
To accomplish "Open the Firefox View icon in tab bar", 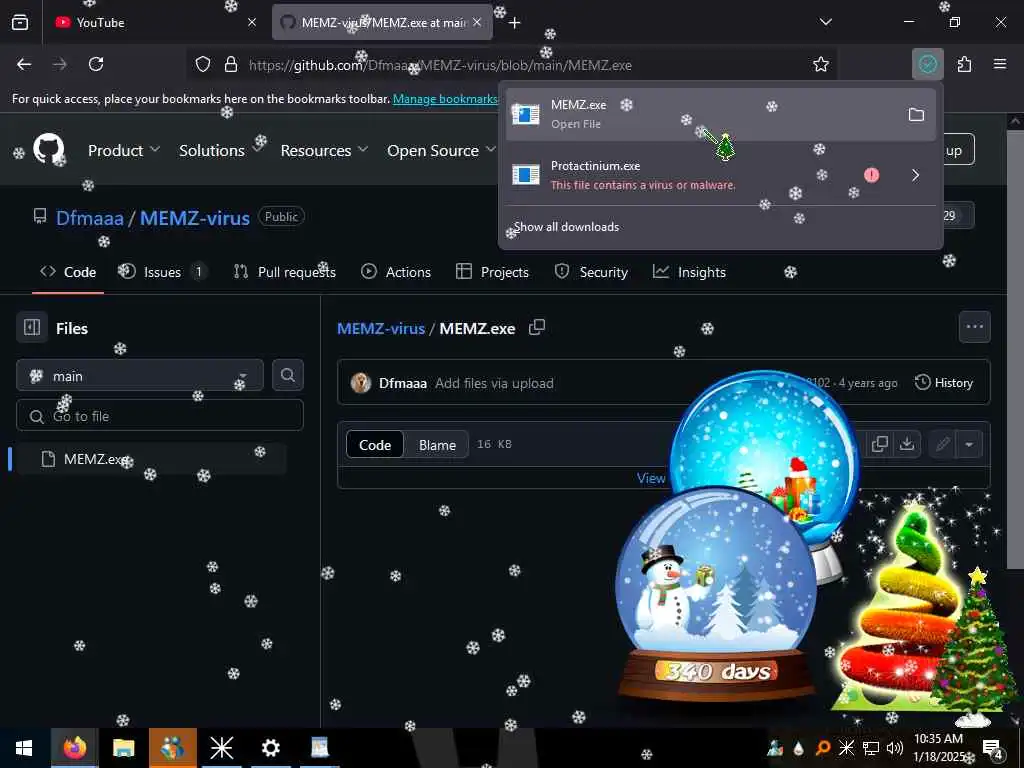I will tap(20, 22).
